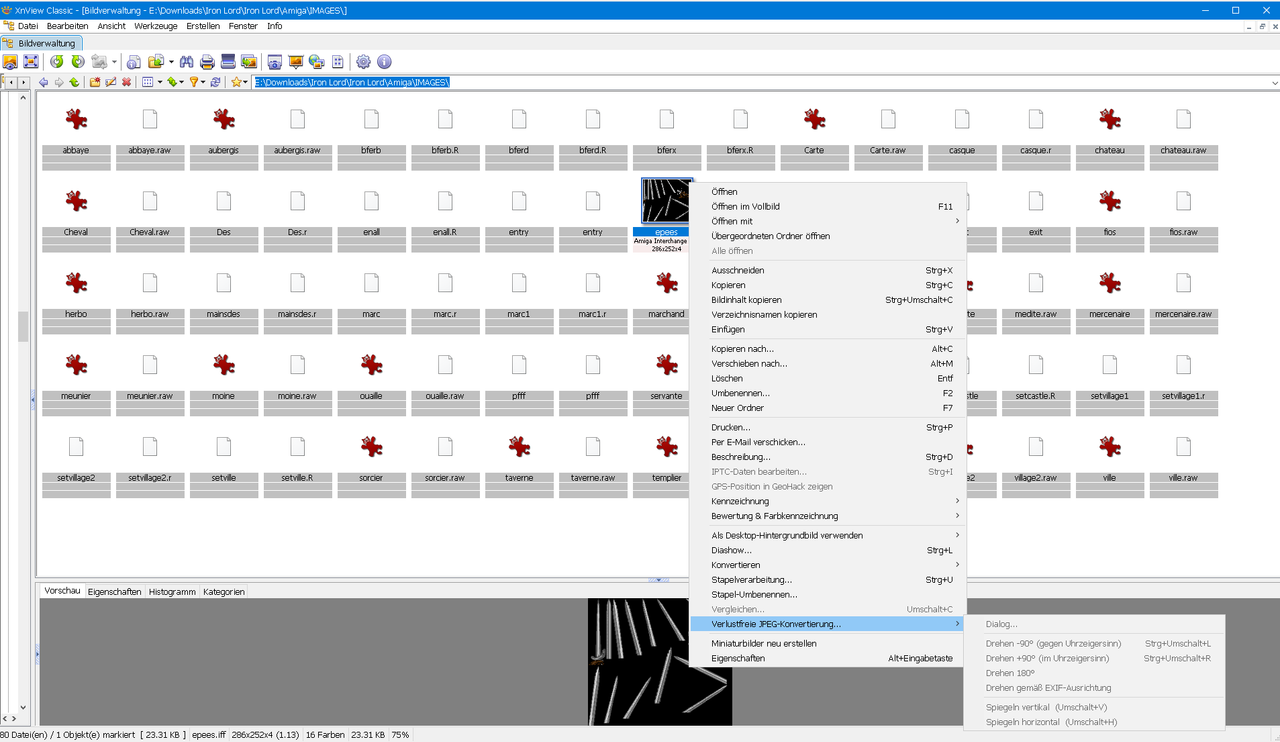The width and height of the screenshot is (1280, 742).
Task: Open the Werkzeuge menu
Action: click(x=156, y=26)
